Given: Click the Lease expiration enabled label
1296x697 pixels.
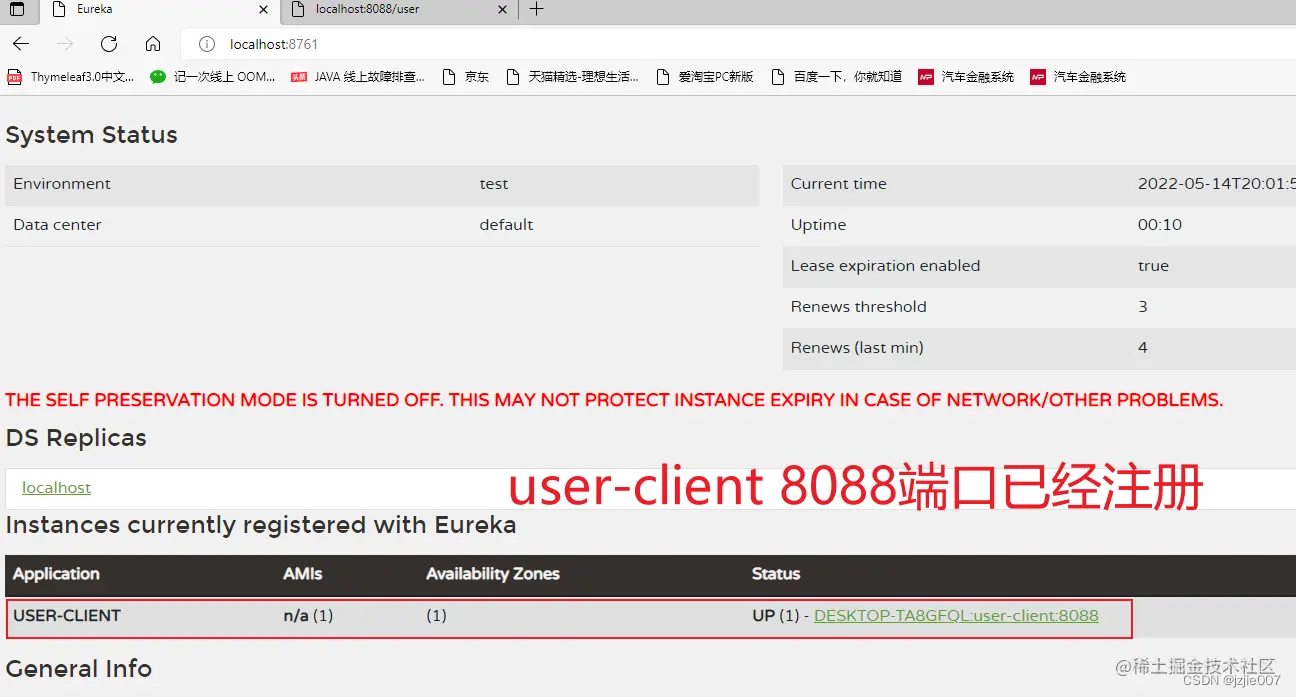Looking at the screenshot, I should coord(885,266).
